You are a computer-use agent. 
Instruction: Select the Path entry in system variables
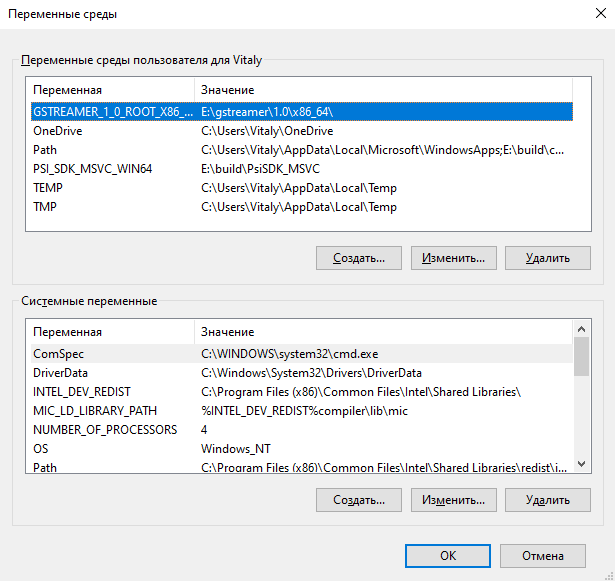coord(45,468)
